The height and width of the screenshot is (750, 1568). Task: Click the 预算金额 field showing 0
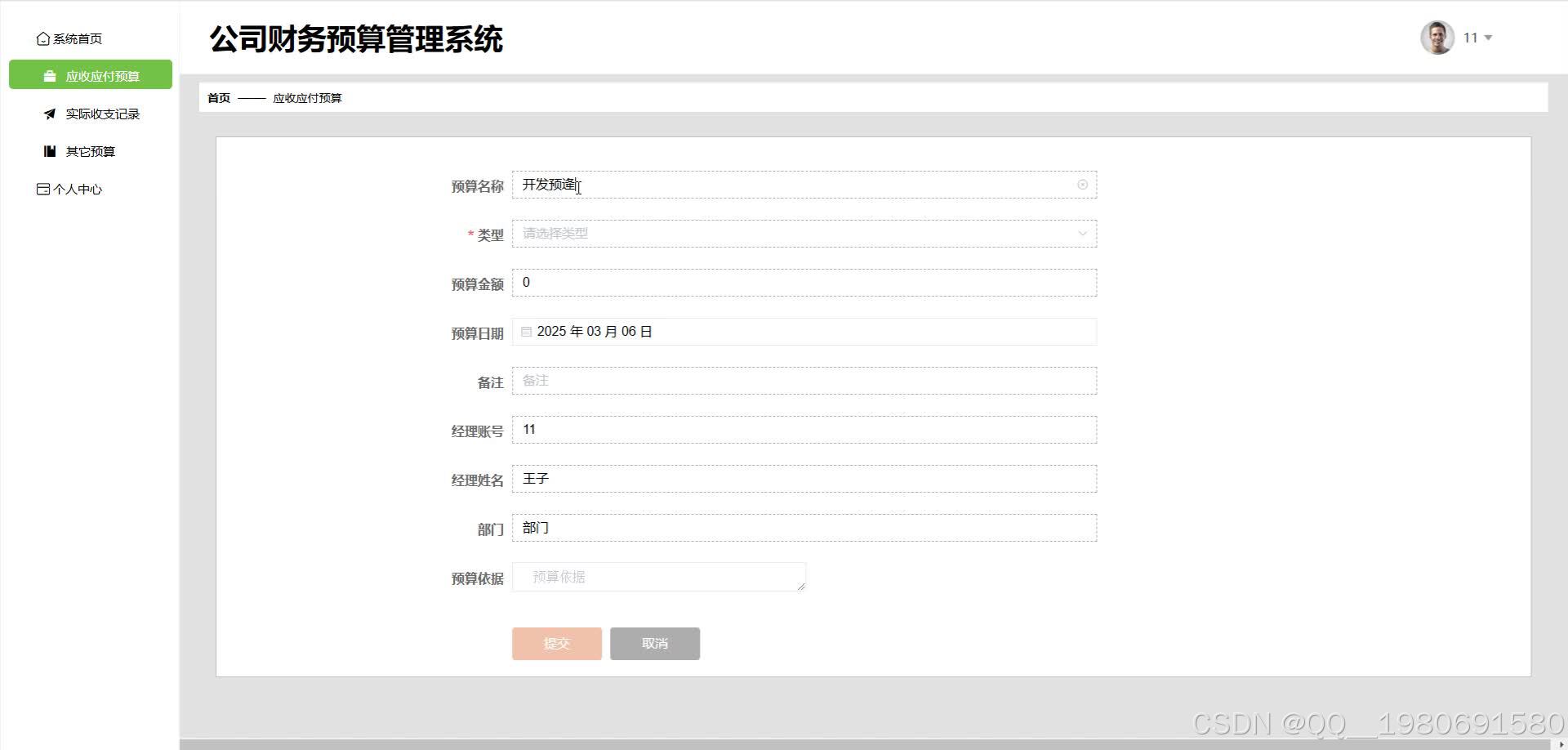pos(804,282)
